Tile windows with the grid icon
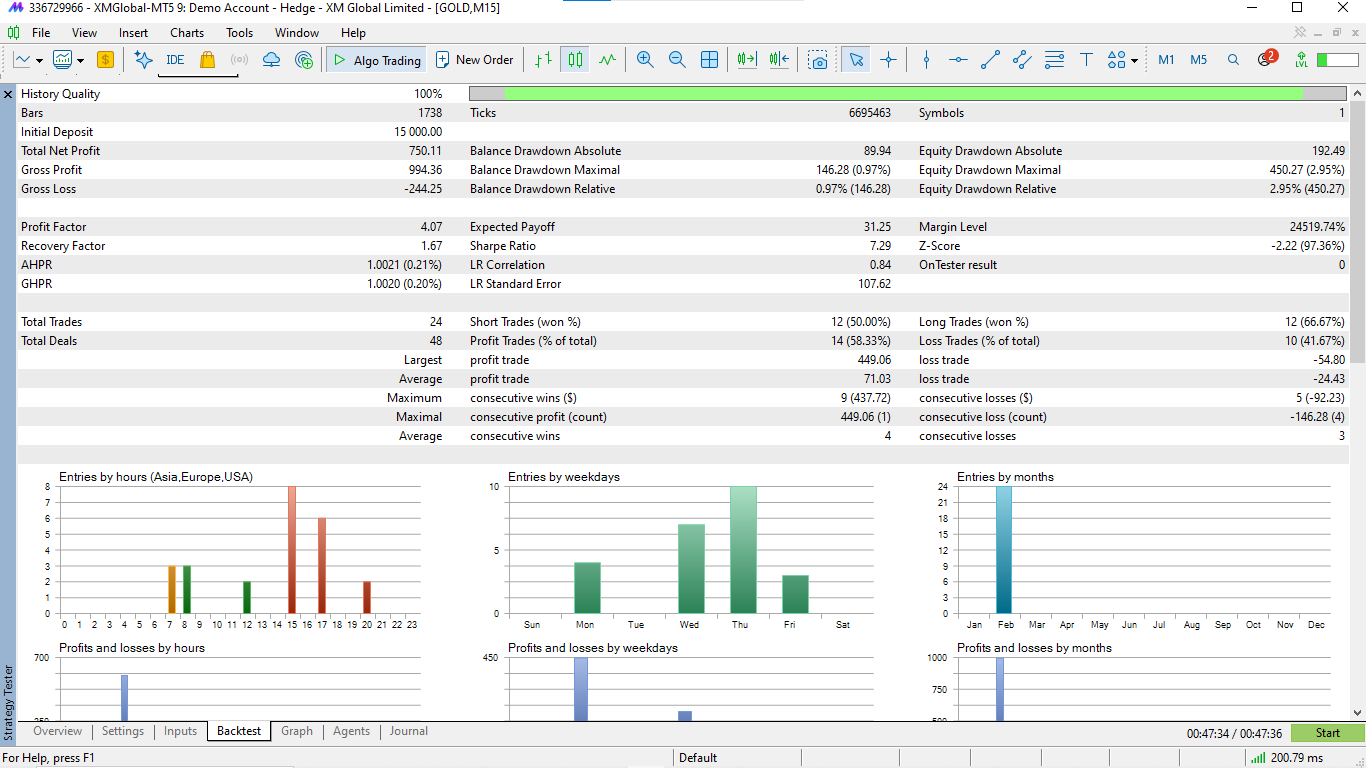 point(709,60)
